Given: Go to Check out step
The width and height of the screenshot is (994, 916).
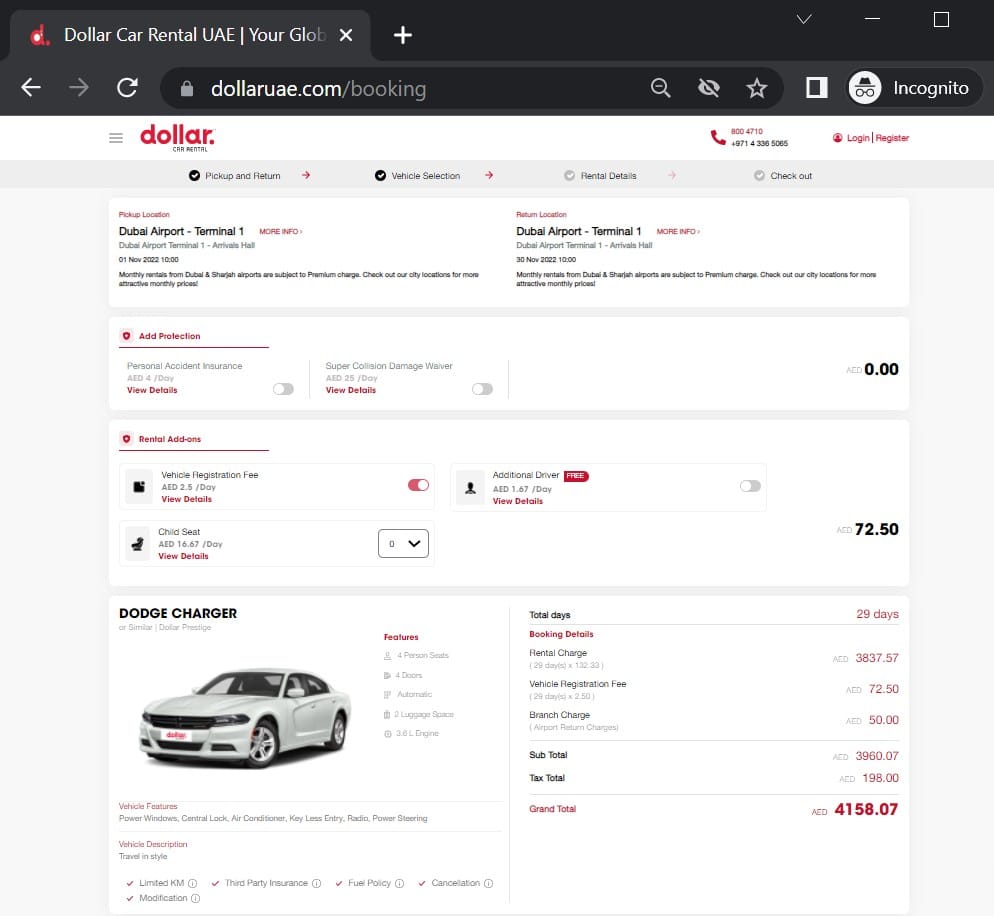Looking at the screenshot, I should [783, 176].
